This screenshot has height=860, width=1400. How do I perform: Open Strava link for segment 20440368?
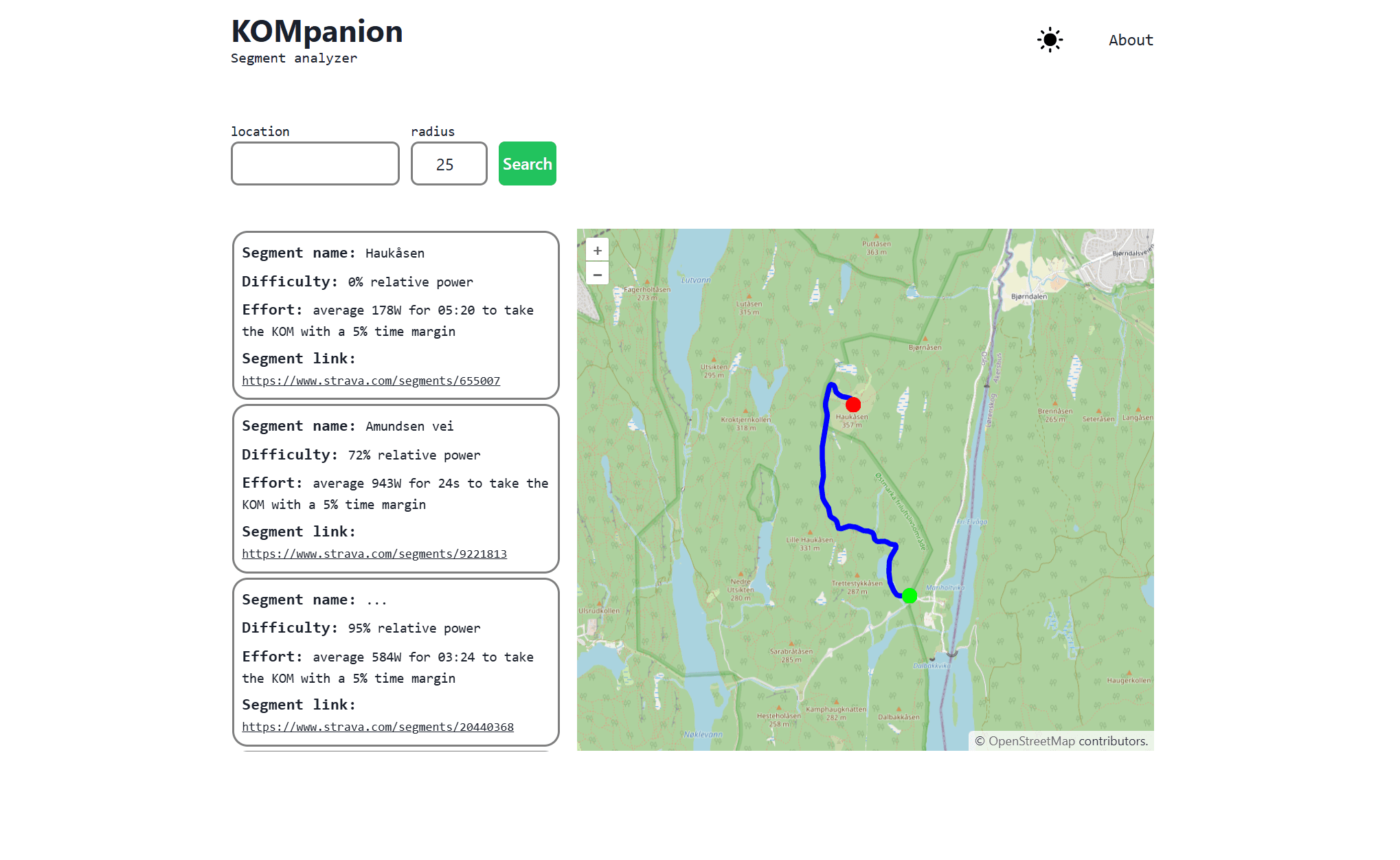click(378, 727)
